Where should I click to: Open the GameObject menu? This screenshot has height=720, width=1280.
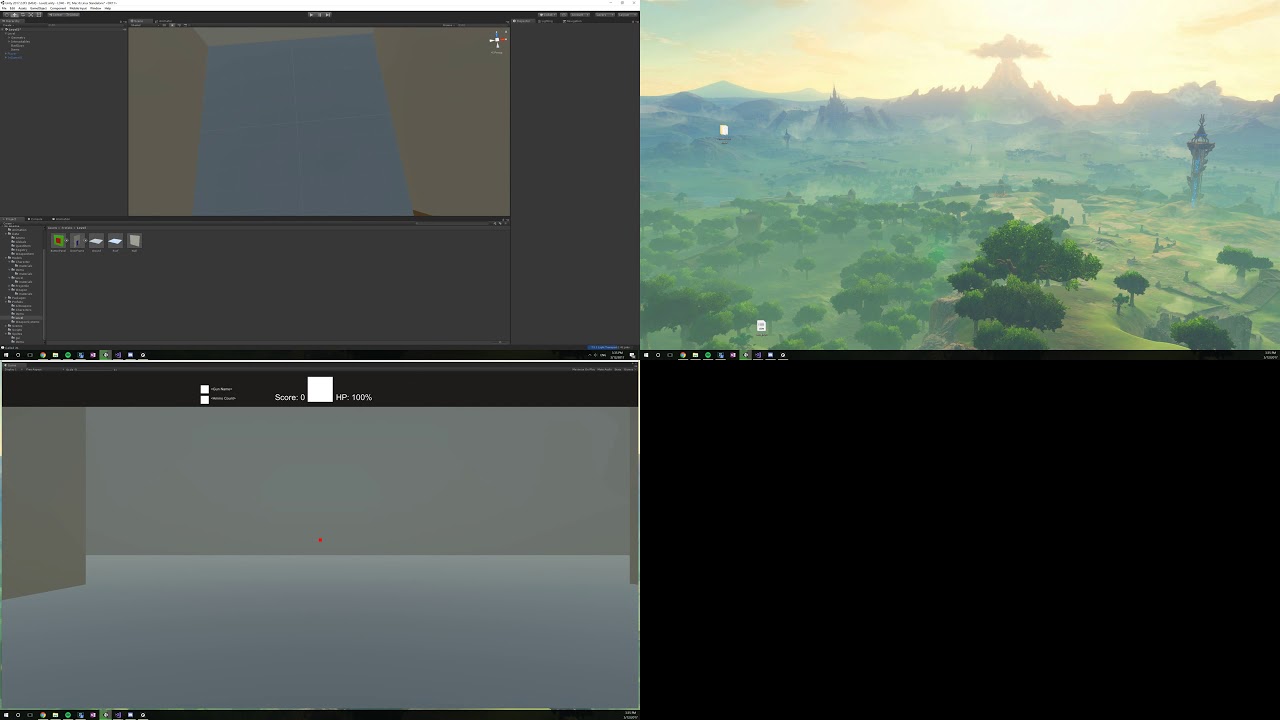point(38,8)
